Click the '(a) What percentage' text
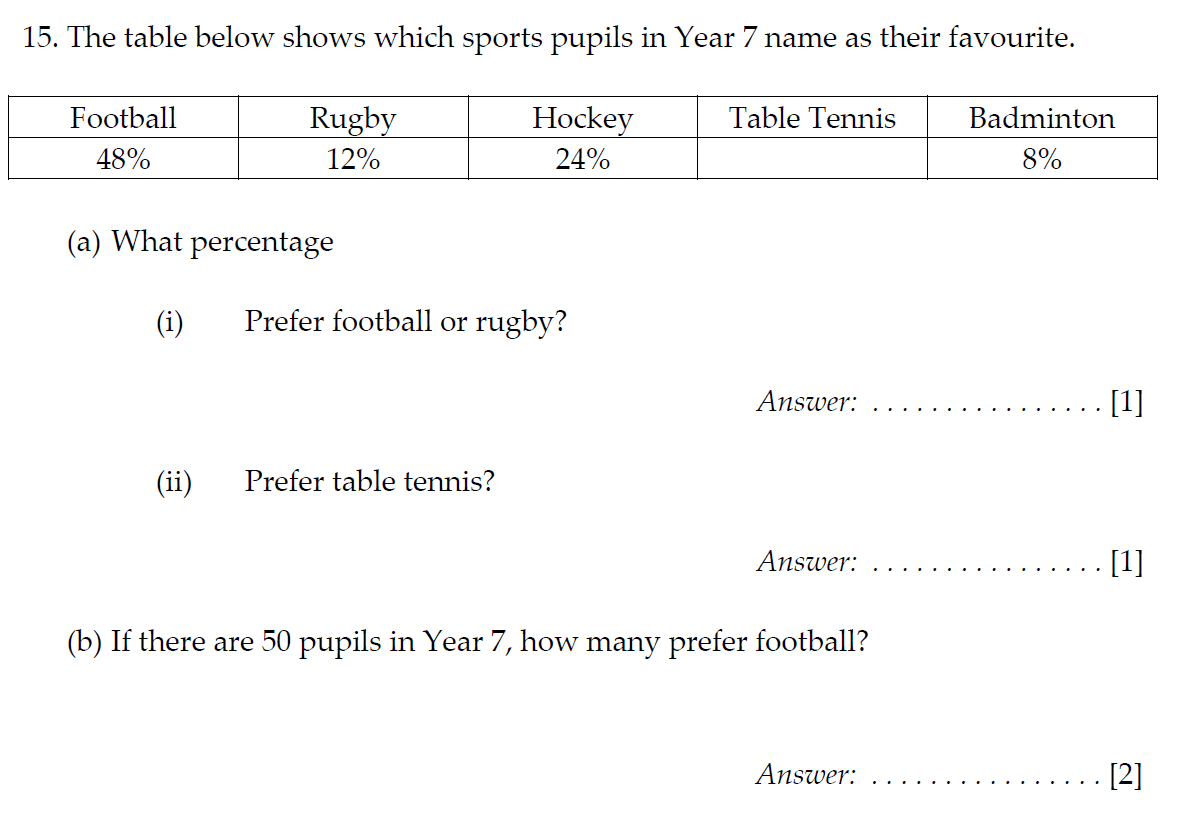The height and width of the screenshot is (814, 1181). click(x=200, y=242)
